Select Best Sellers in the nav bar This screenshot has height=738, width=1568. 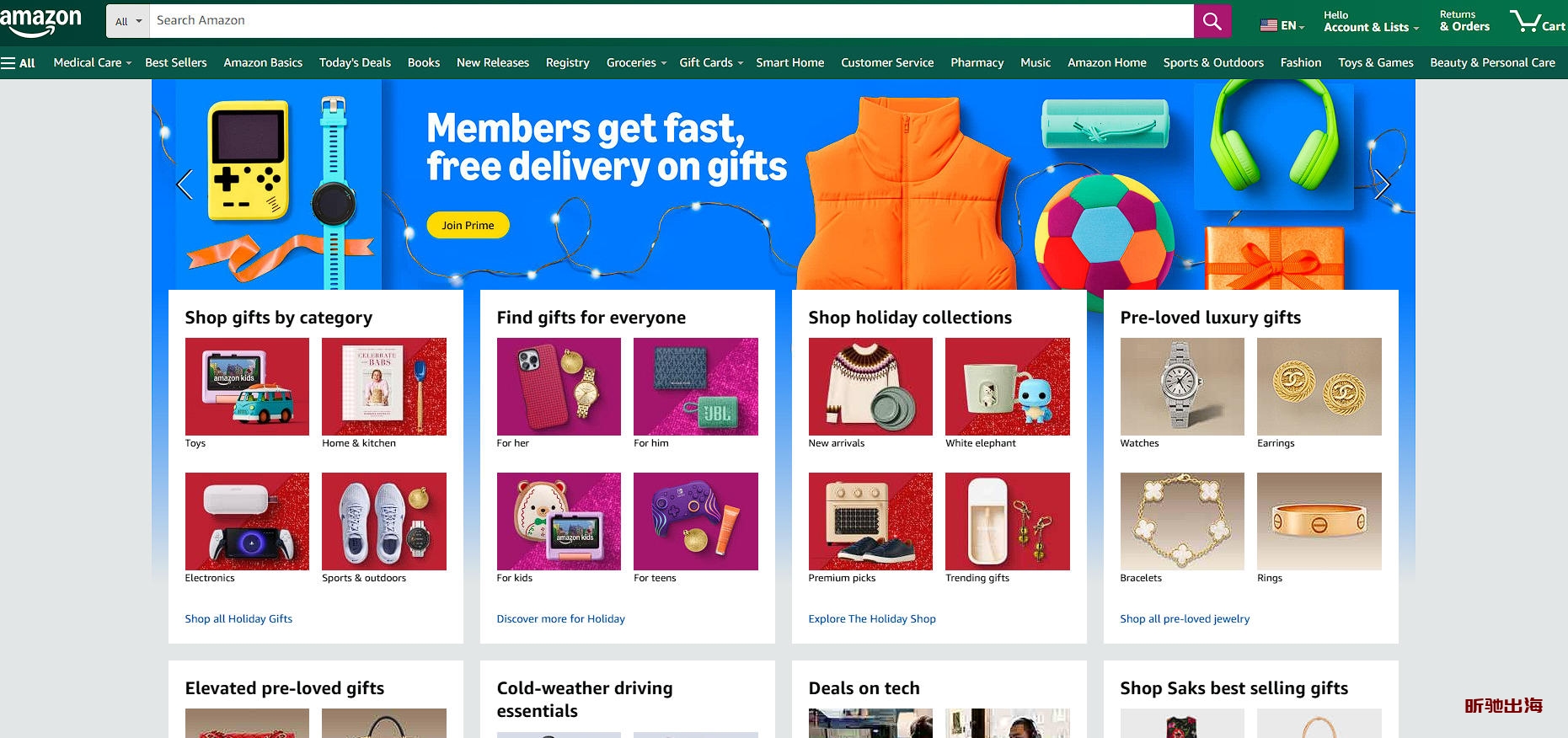click(x=175, y=62)
